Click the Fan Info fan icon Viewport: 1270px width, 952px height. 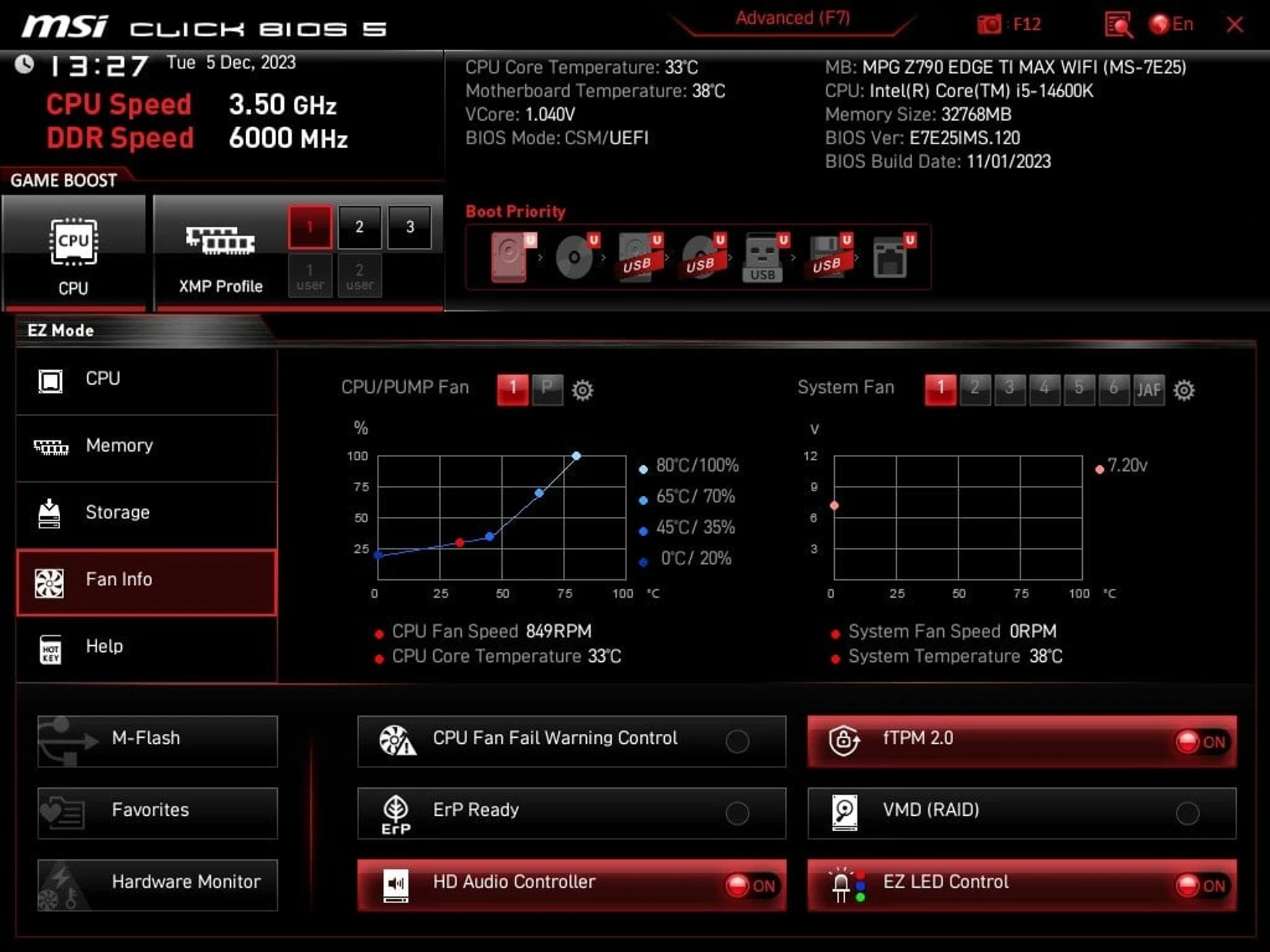(x=50, y=583)
